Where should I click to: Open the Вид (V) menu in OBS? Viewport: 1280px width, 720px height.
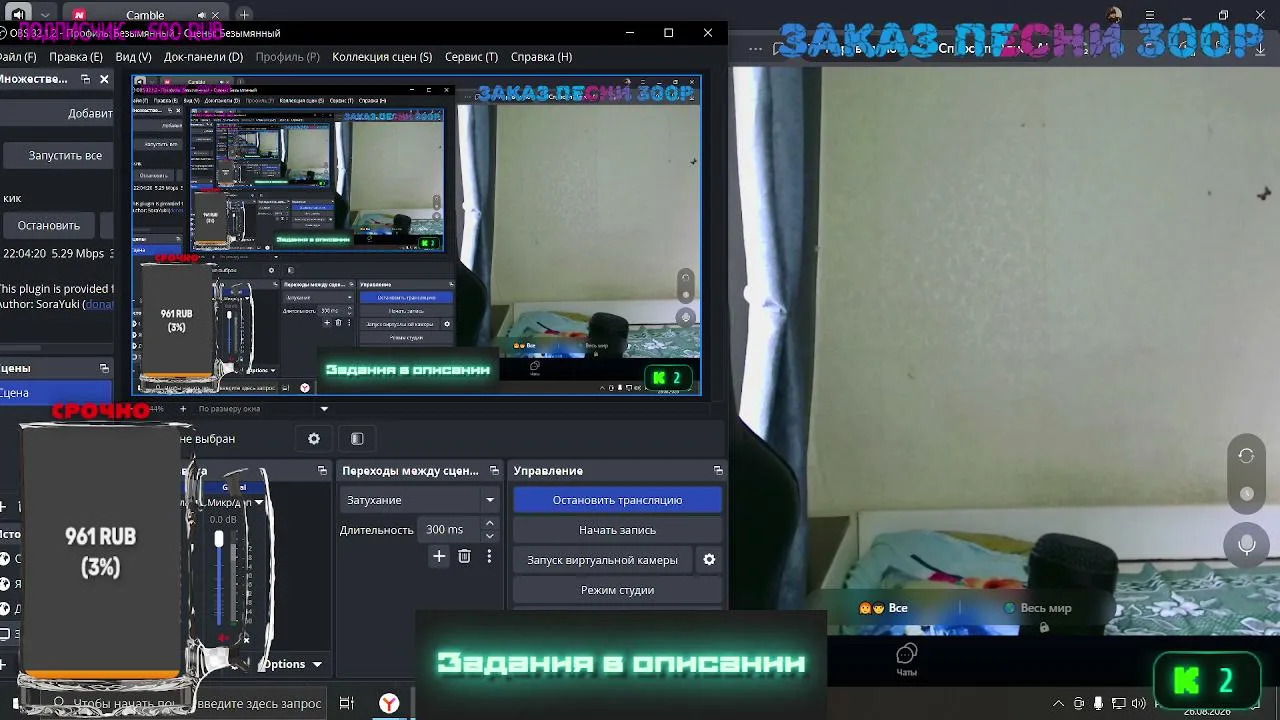pyautogui.click(x=133, y=57)
